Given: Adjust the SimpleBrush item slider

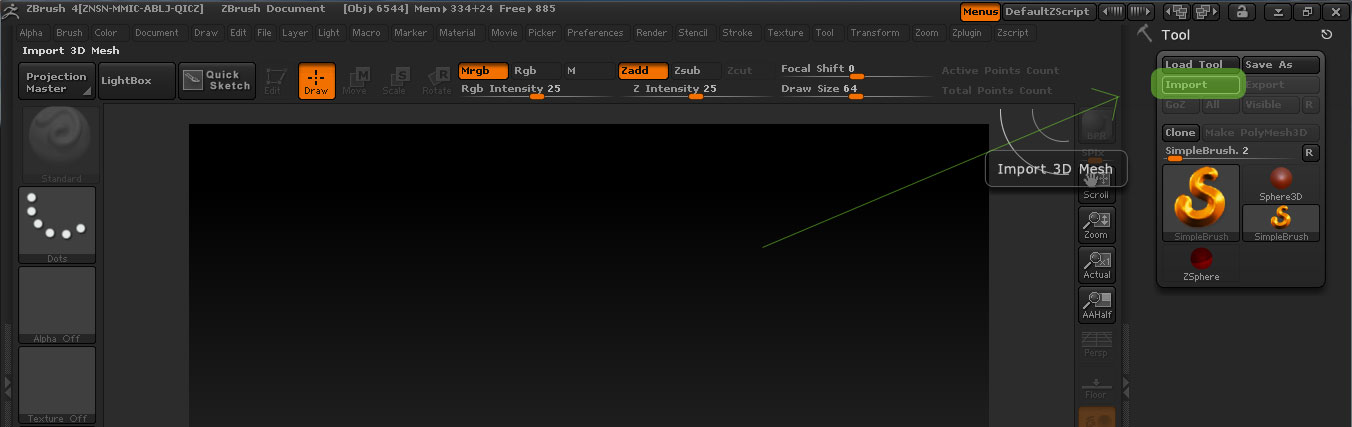Looking at the screenshot, I should click(x=1230, y=153).
